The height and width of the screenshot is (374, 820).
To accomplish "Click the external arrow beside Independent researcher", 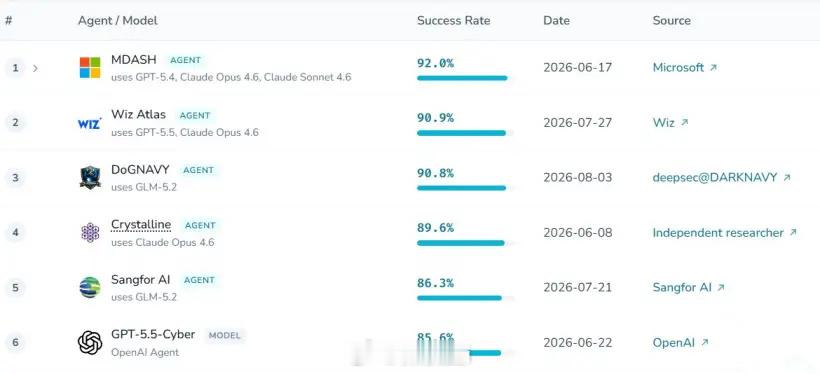I will coord(793,233).
